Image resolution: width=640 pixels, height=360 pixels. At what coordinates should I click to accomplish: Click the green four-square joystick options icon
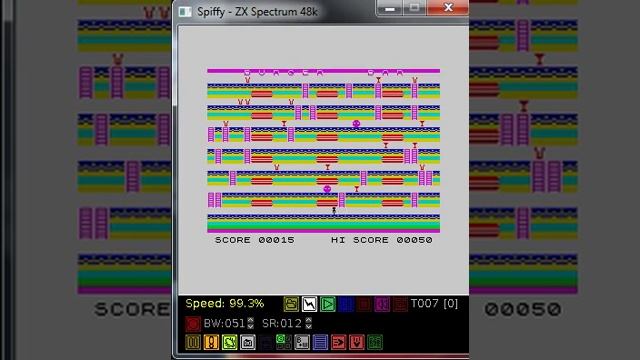point(284,342)
